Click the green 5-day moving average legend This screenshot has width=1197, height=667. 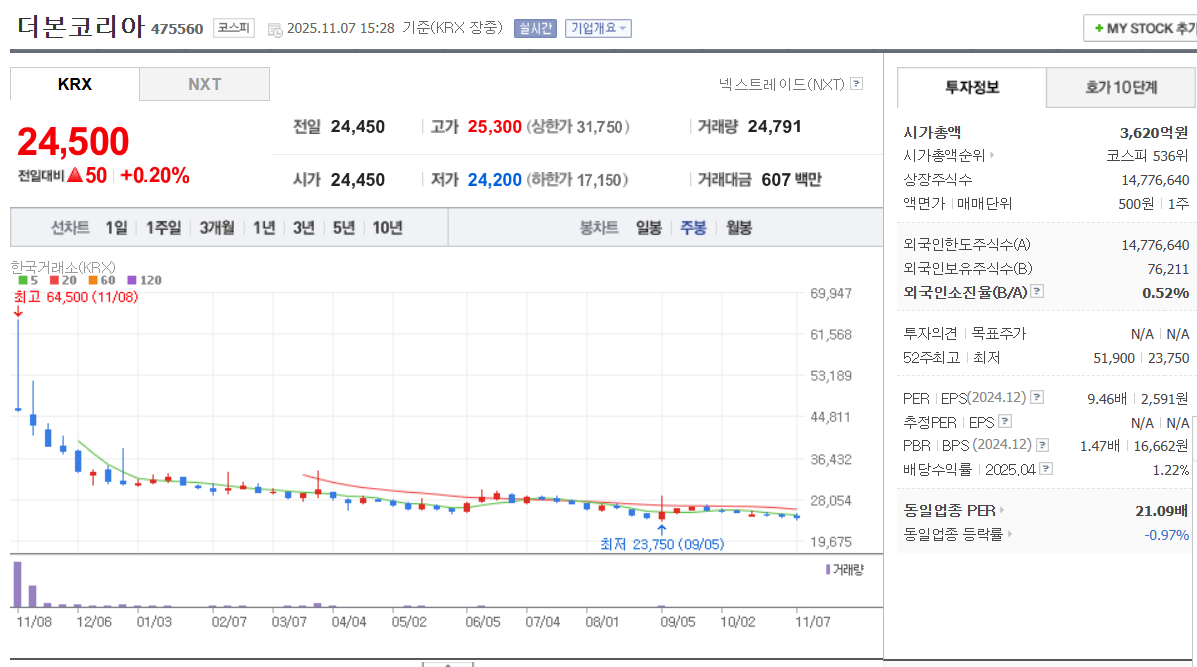coord(28,280)
